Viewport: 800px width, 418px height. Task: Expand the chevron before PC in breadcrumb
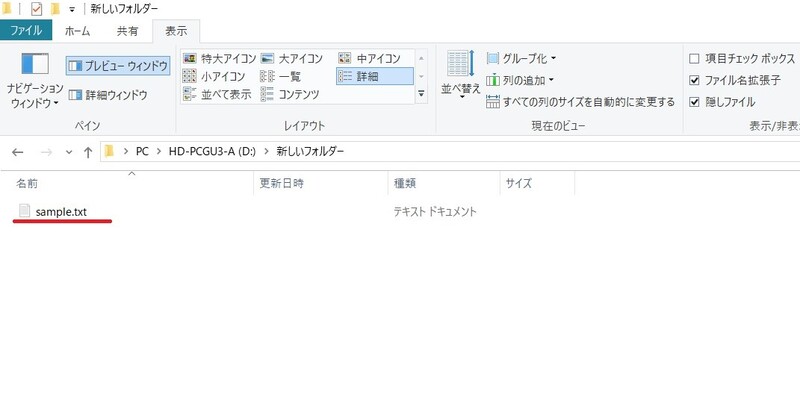(126, 152)
